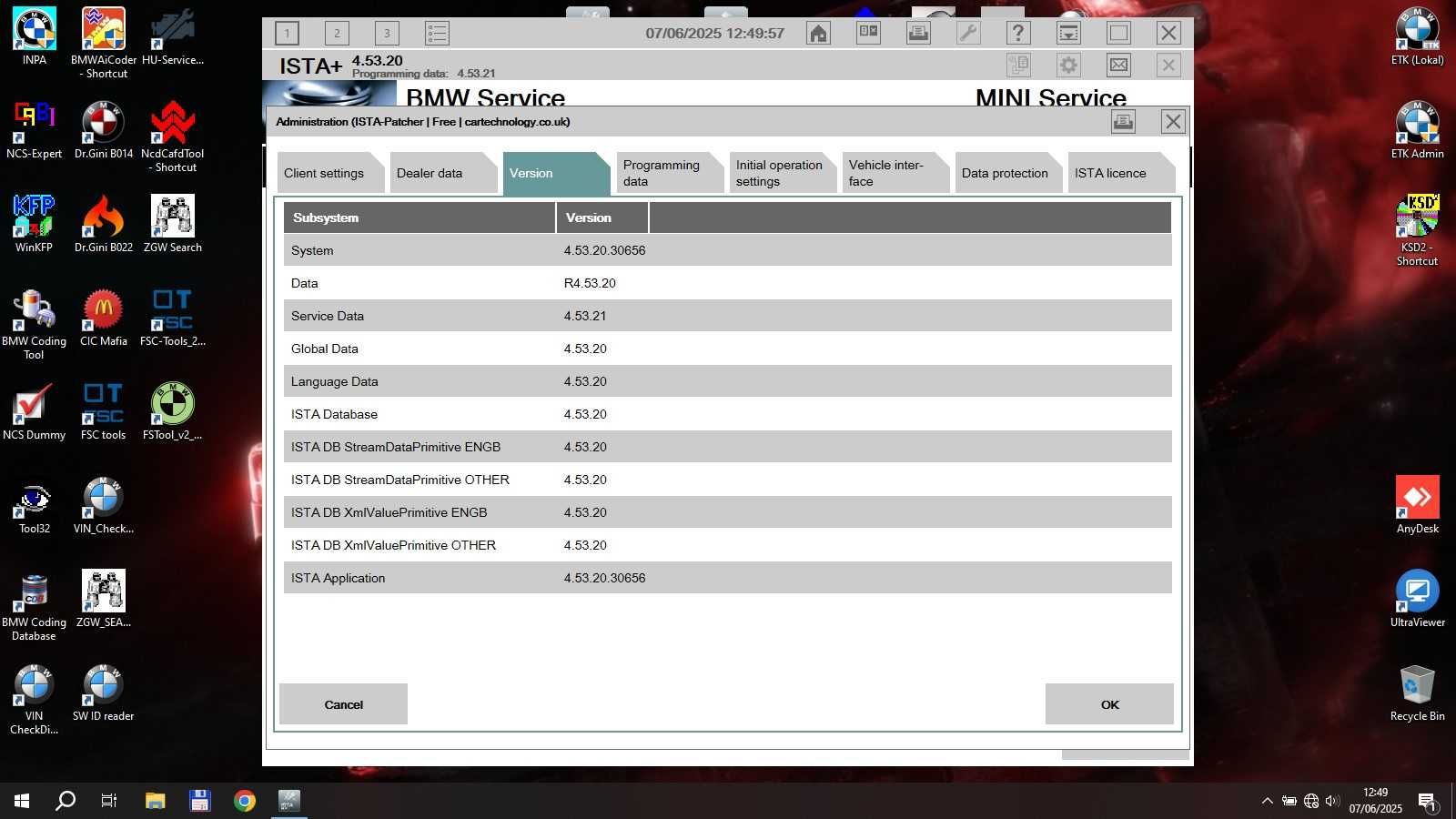The height and width of the screenshot is (819, 1456).
Task: Open the Initial operation settings tab
Action: tap(783, 173)
